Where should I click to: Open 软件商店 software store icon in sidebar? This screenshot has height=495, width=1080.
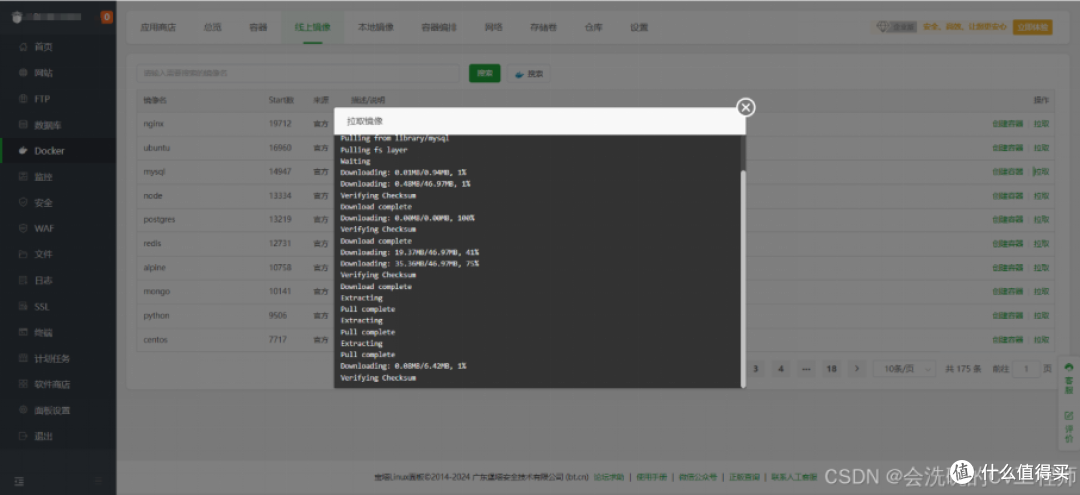tap(23, 384)
